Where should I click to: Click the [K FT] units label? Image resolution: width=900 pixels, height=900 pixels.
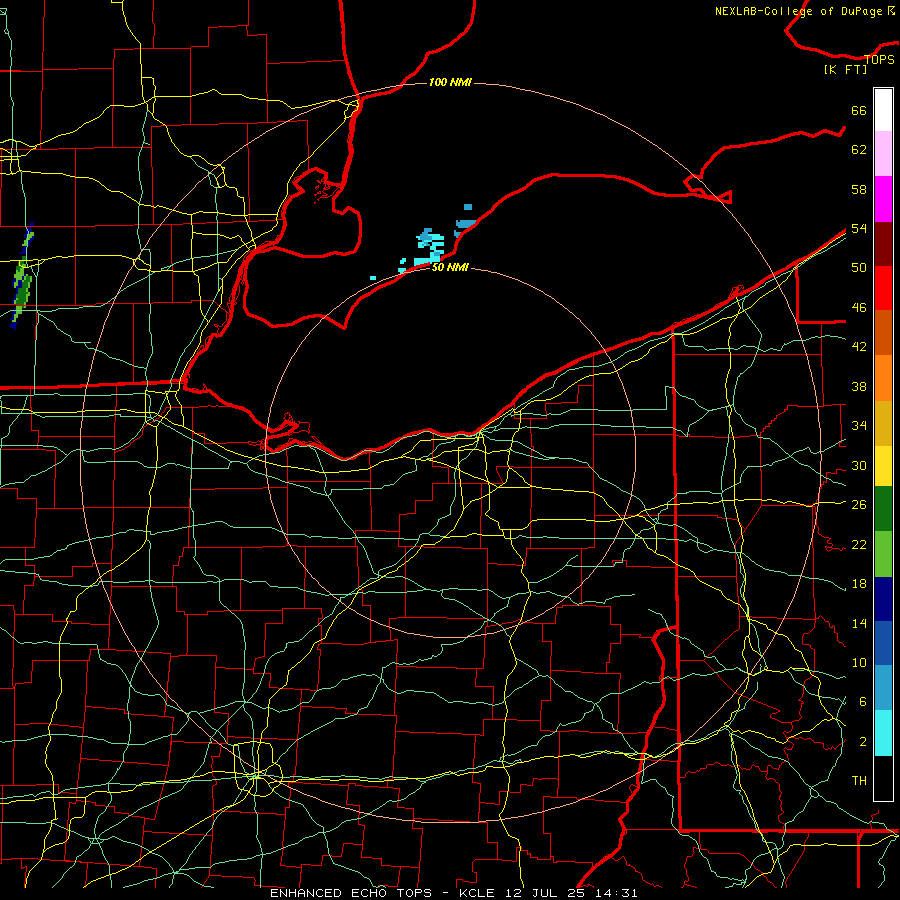(x=845, y=69)
